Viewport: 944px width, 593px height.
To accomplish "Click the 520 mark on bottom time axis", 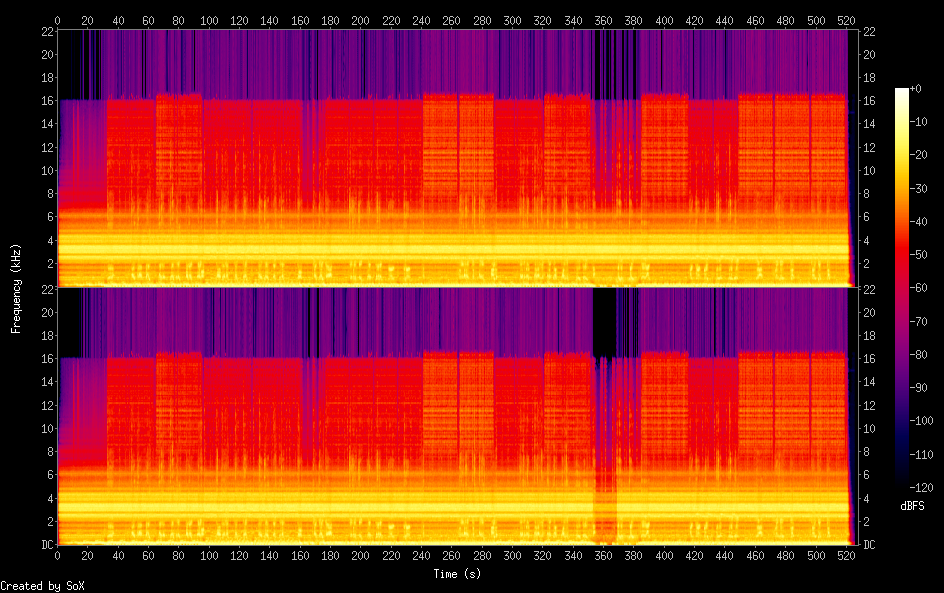I will [845, 556].
